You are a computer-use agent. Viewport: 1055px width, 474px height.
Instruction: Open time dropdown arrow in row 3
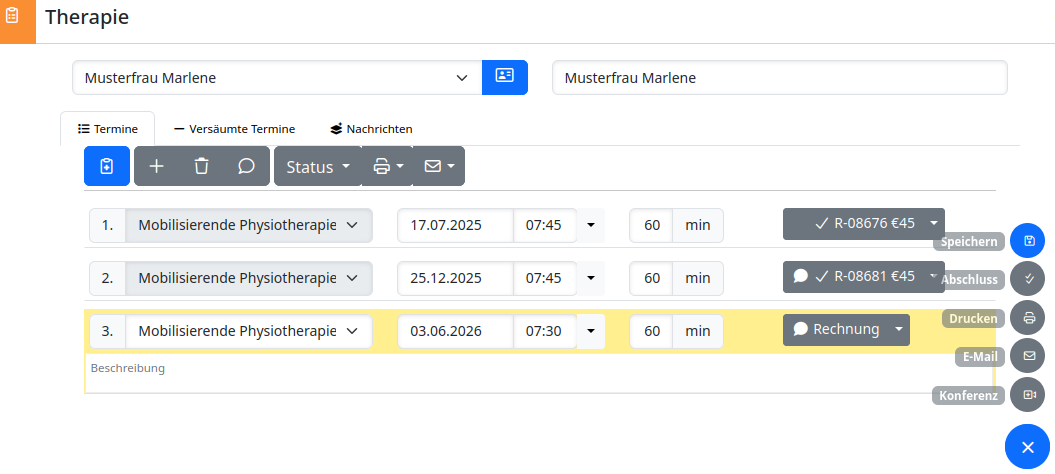591,331
